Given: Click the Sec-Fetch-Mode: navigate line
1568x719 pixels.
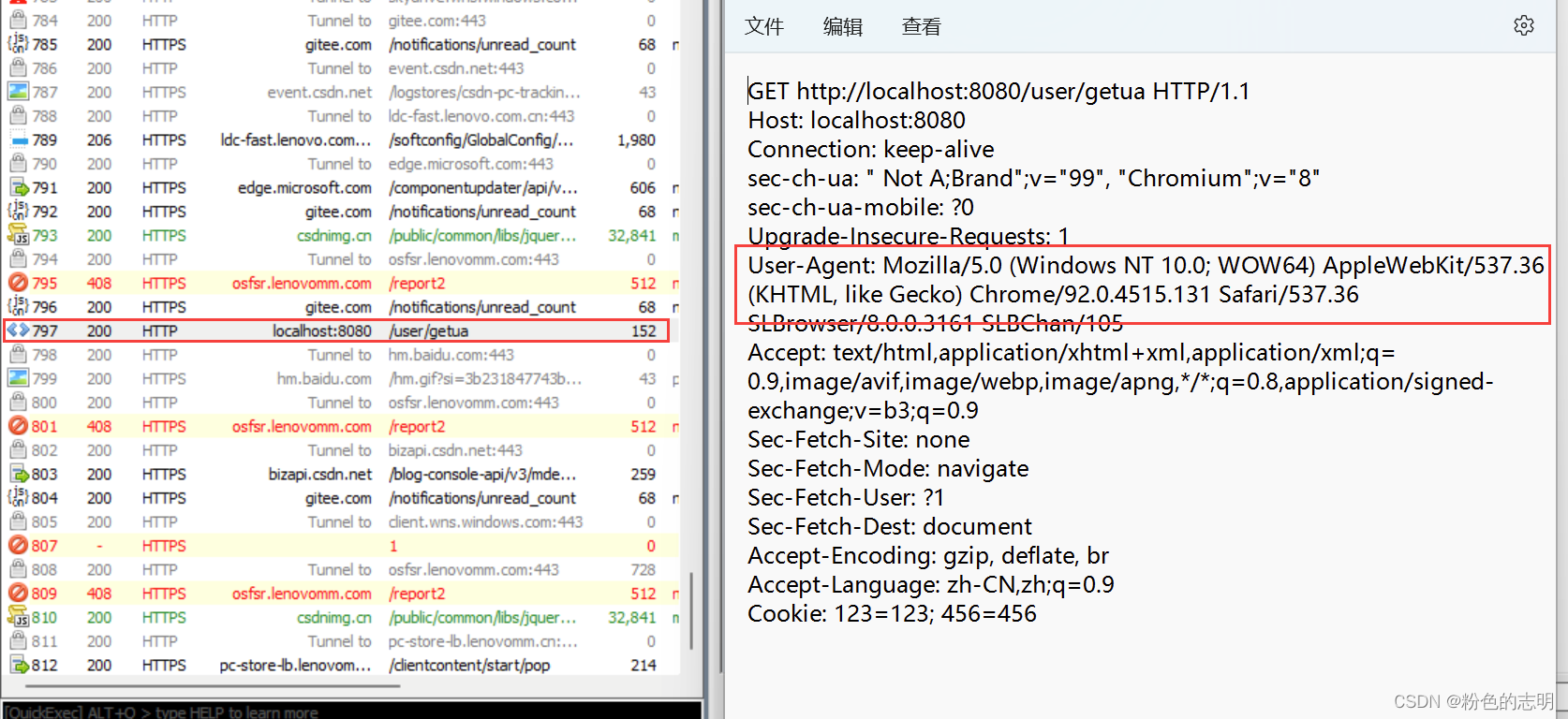Looking at the screenshot, I should click(x=888, y=468).
